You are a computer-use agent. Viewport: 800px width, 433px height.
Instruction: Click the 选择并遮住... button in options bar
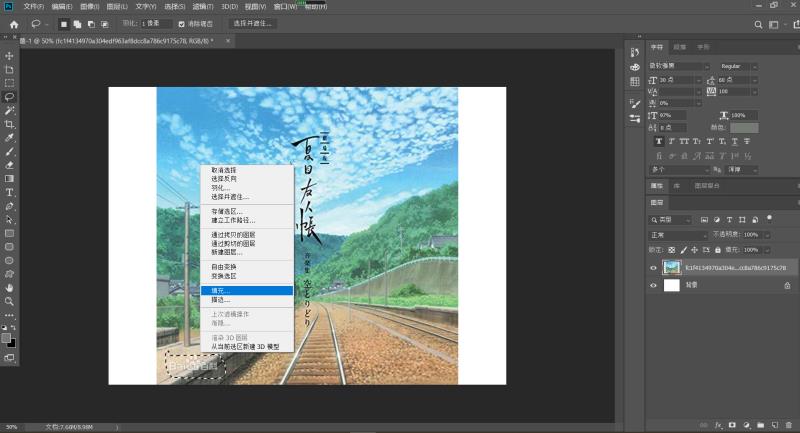tap(252, 23)
